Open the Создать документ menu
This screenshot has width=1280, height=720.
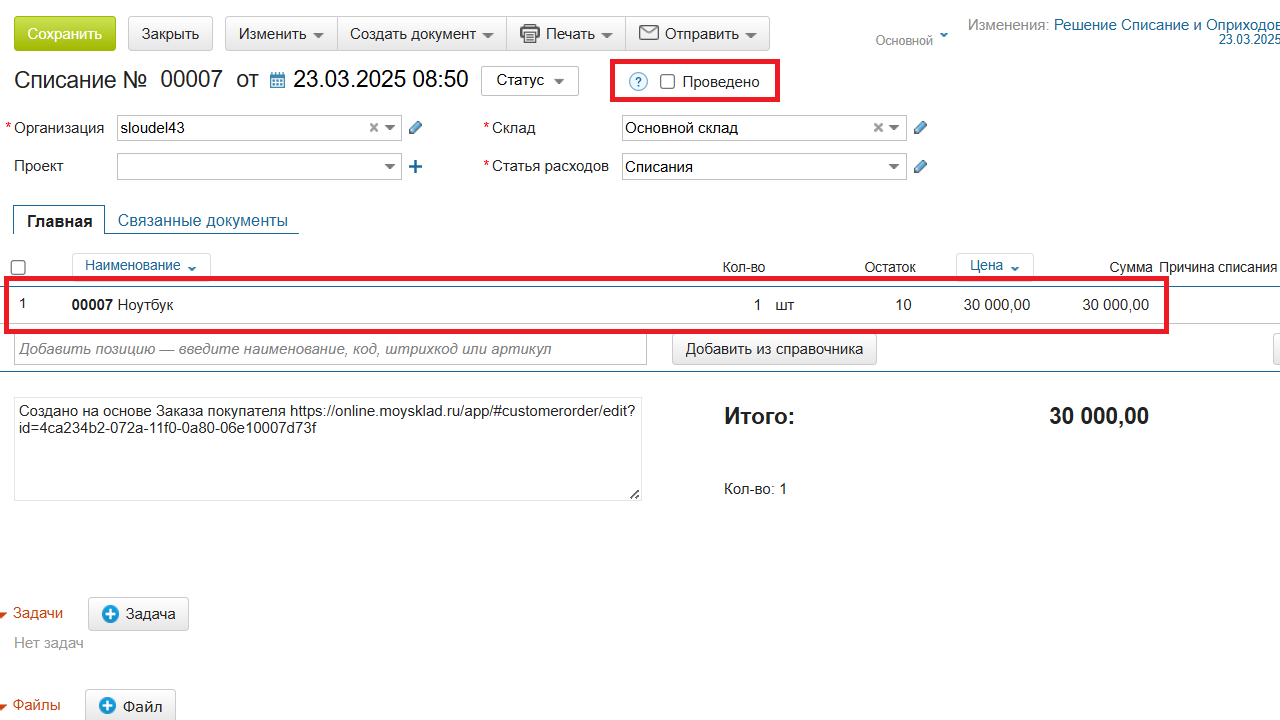(421, 33)
